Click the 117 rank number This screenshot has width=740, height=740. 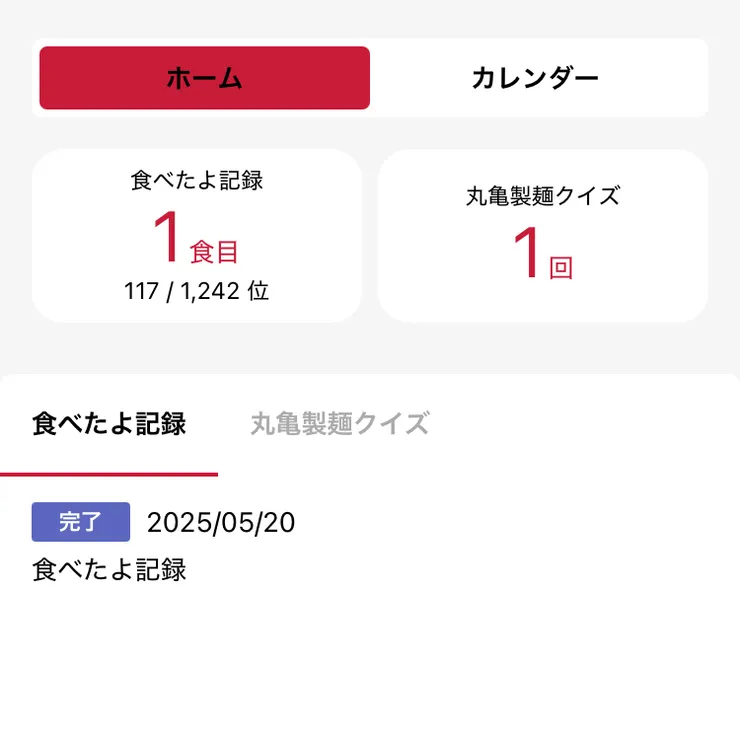point(142,291)
